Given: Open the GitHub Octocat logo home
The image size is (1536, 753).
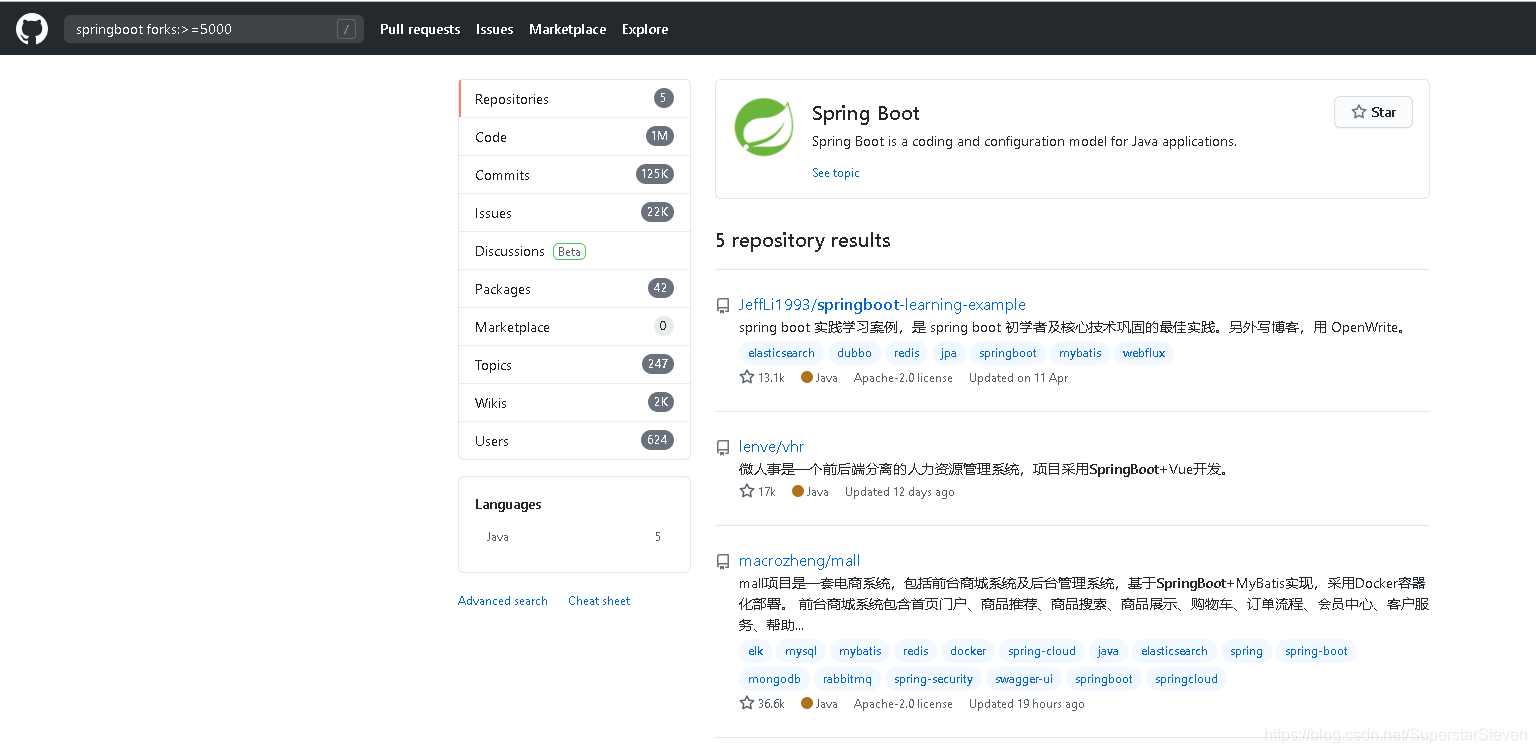Looking at the screenshot, I should [x=32, y=29].
